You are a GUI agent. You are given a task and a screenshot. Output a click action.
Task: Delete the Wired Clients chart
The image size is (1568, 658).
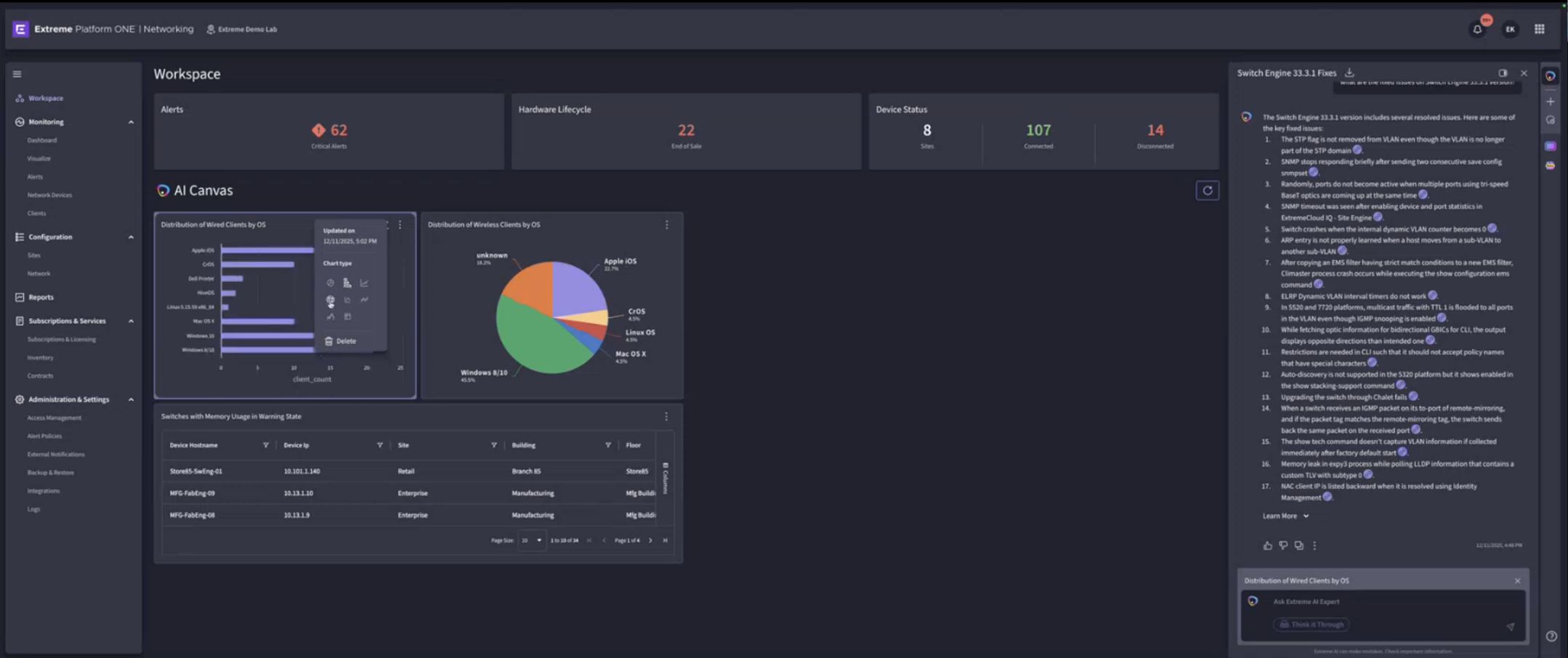[340, 341]
